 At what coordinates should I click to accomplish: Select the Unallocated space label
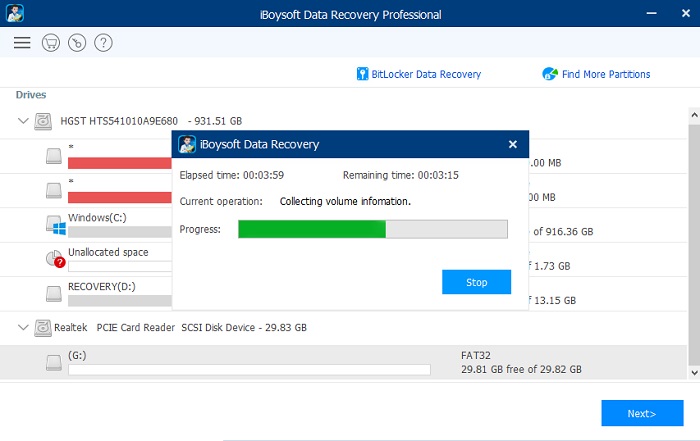(x=108, y=252)
